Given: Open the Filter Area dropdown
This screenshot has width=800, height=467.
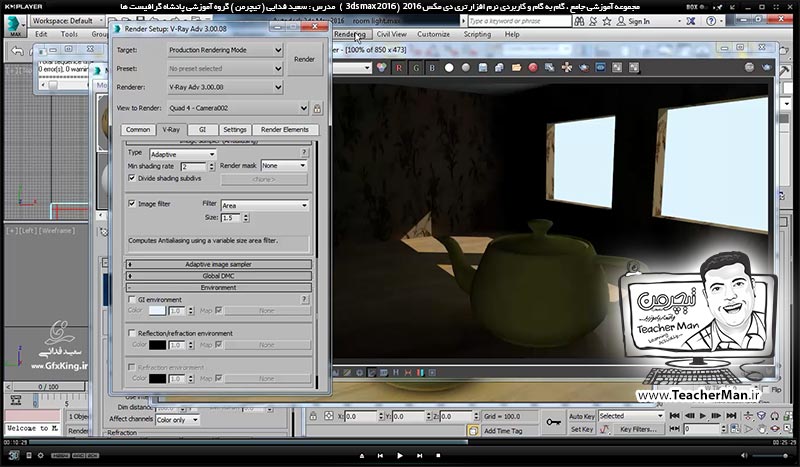Looking at the screenshot, I should coord(265,205).
